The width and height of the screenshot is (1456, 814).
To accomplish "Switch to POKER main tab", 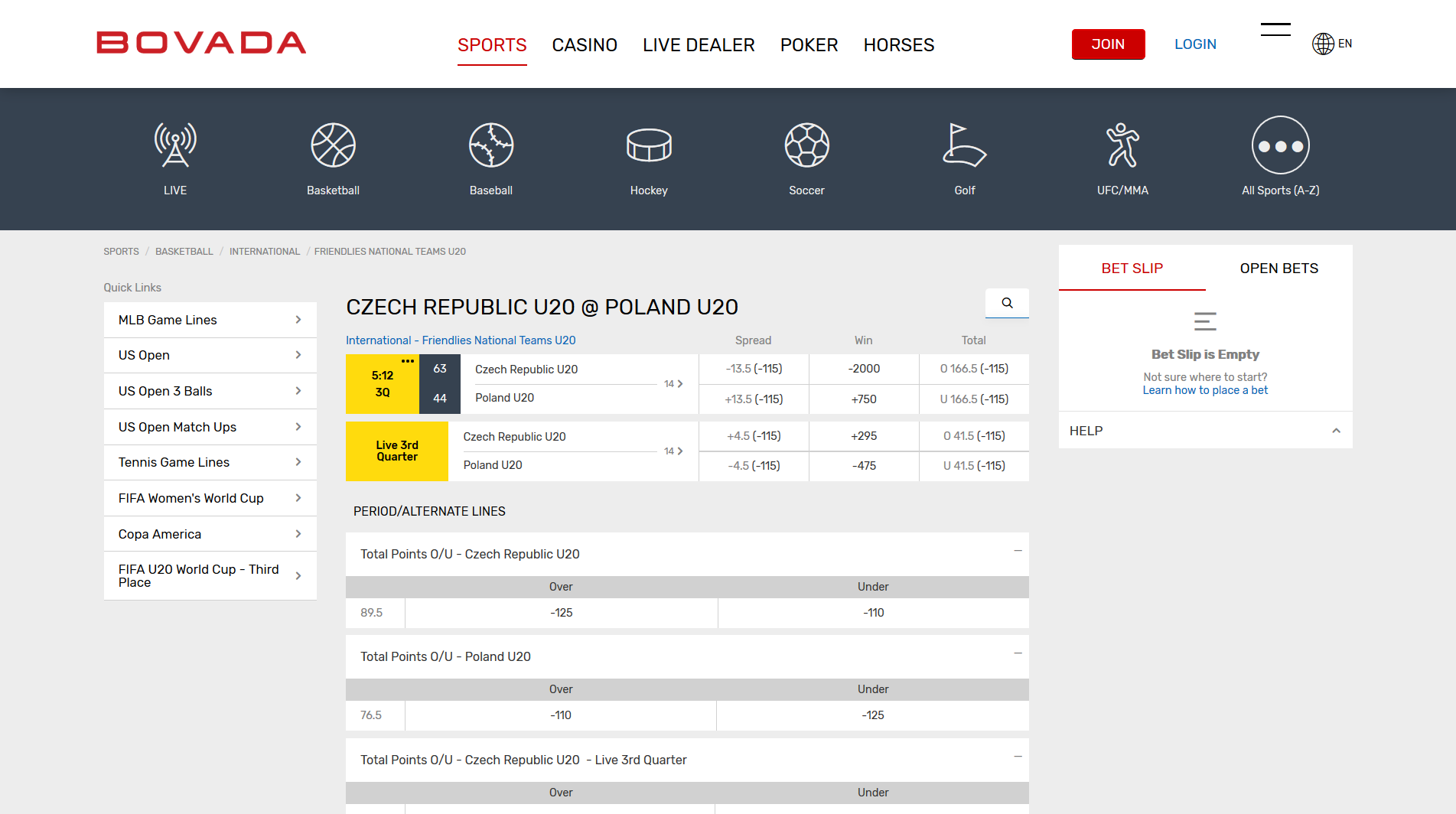I will 809,45.
